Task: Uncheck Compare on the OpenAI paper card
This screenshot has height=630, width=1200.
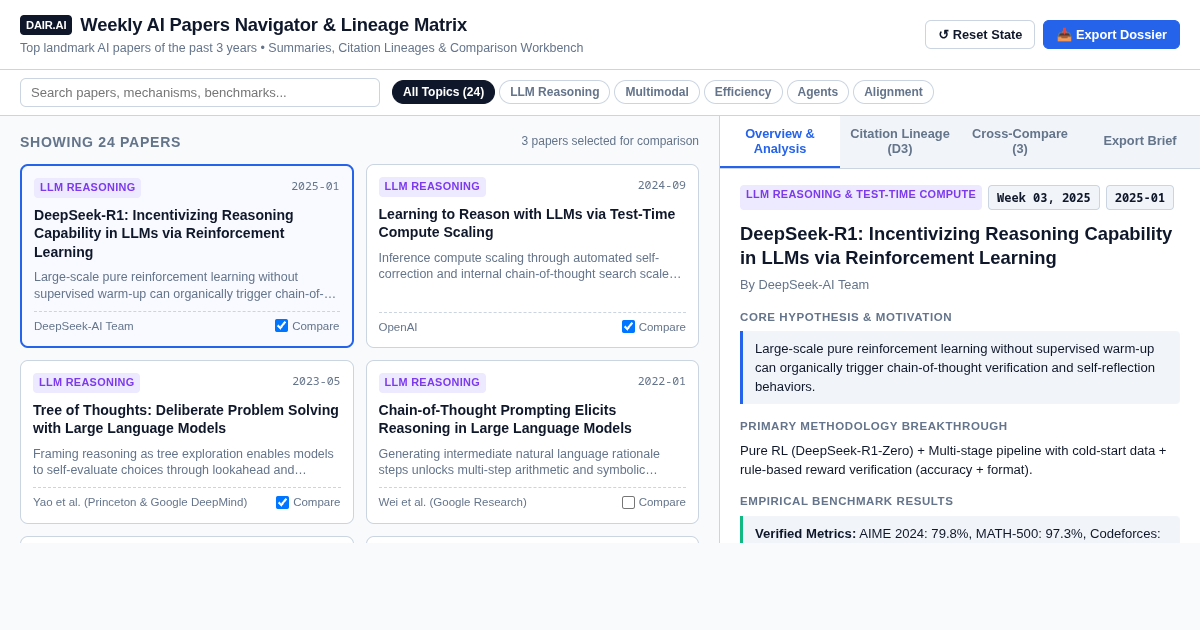Action: tap(628, 327)
